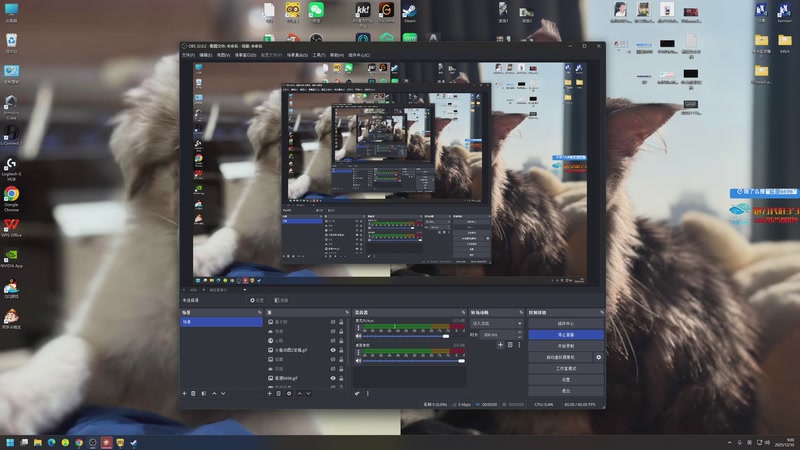This screenshot has height=450, width=800.
Task: Open the 编辑(E) menu
Action: point(206,55)
